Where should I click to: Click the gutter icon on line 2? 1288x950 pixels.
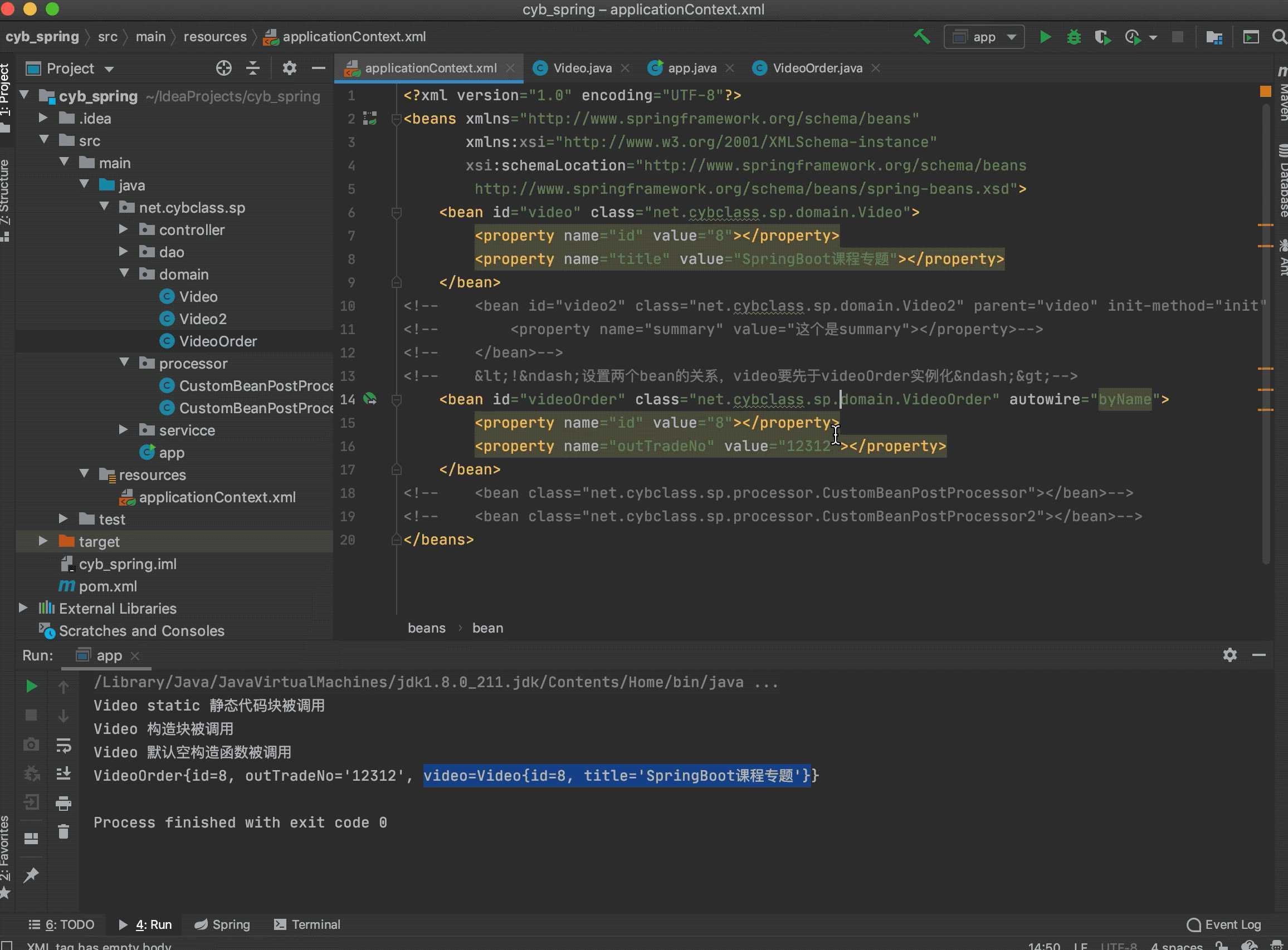click(370, 119)
